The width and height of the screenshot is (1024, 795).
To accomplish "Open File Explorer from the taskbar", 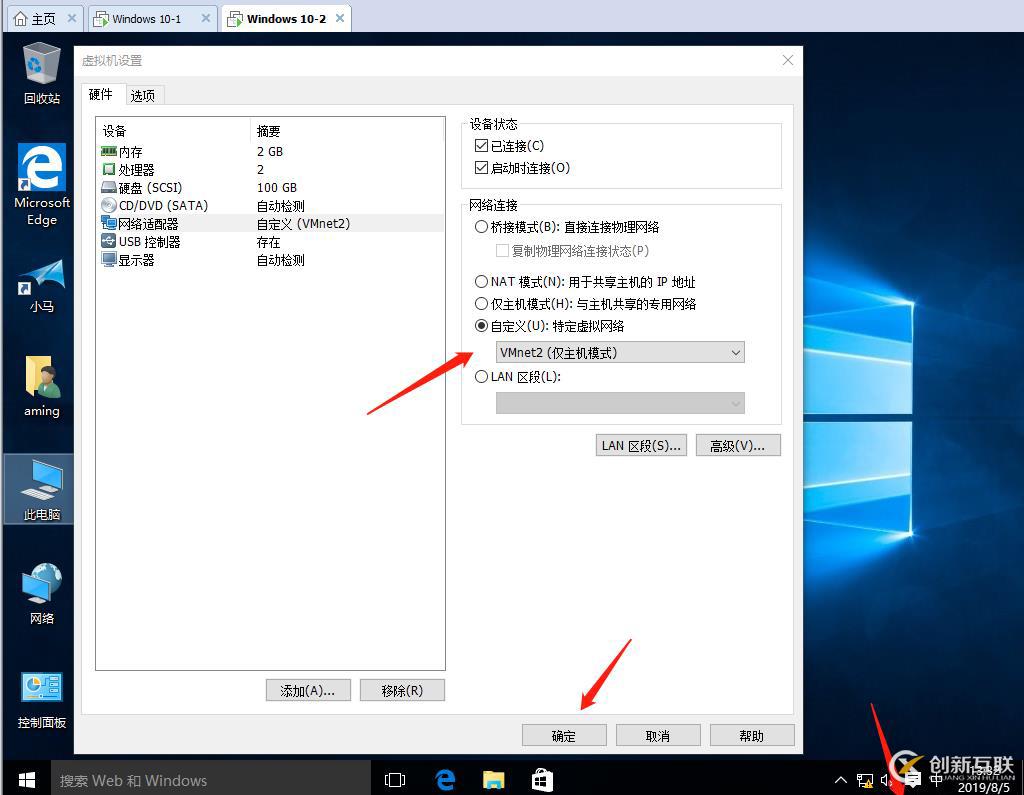I will pos(494,780).
